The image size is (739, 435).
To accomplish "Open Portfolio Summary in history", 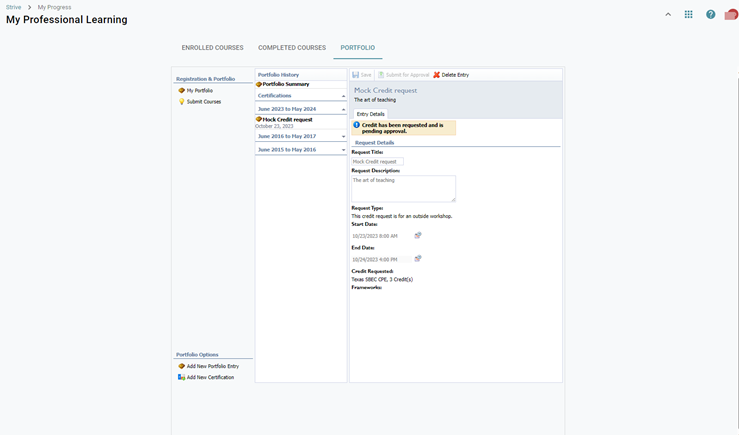I will [x=285, y=85].
